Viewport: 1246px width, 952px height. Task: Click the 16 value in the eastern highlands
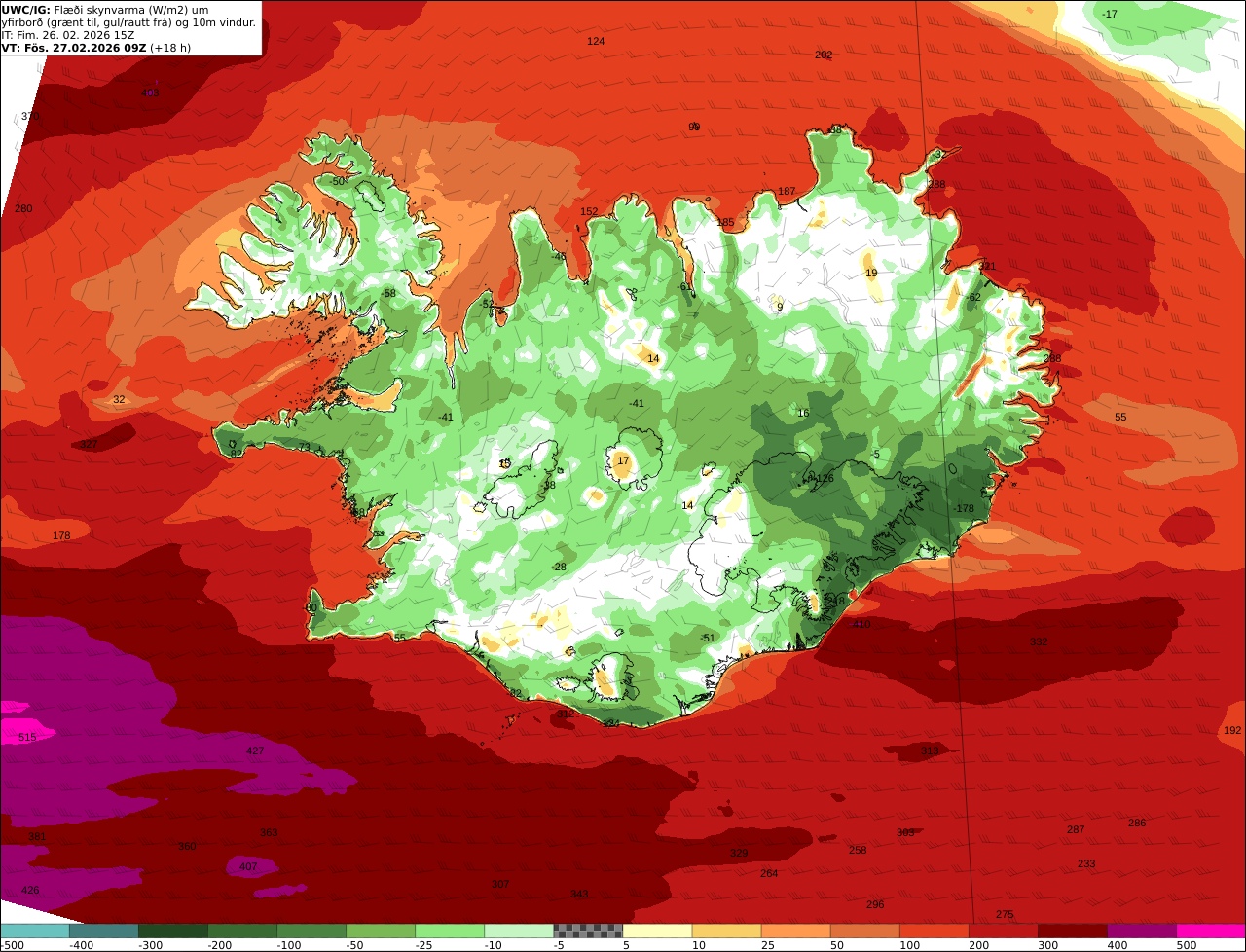point(803,413)
